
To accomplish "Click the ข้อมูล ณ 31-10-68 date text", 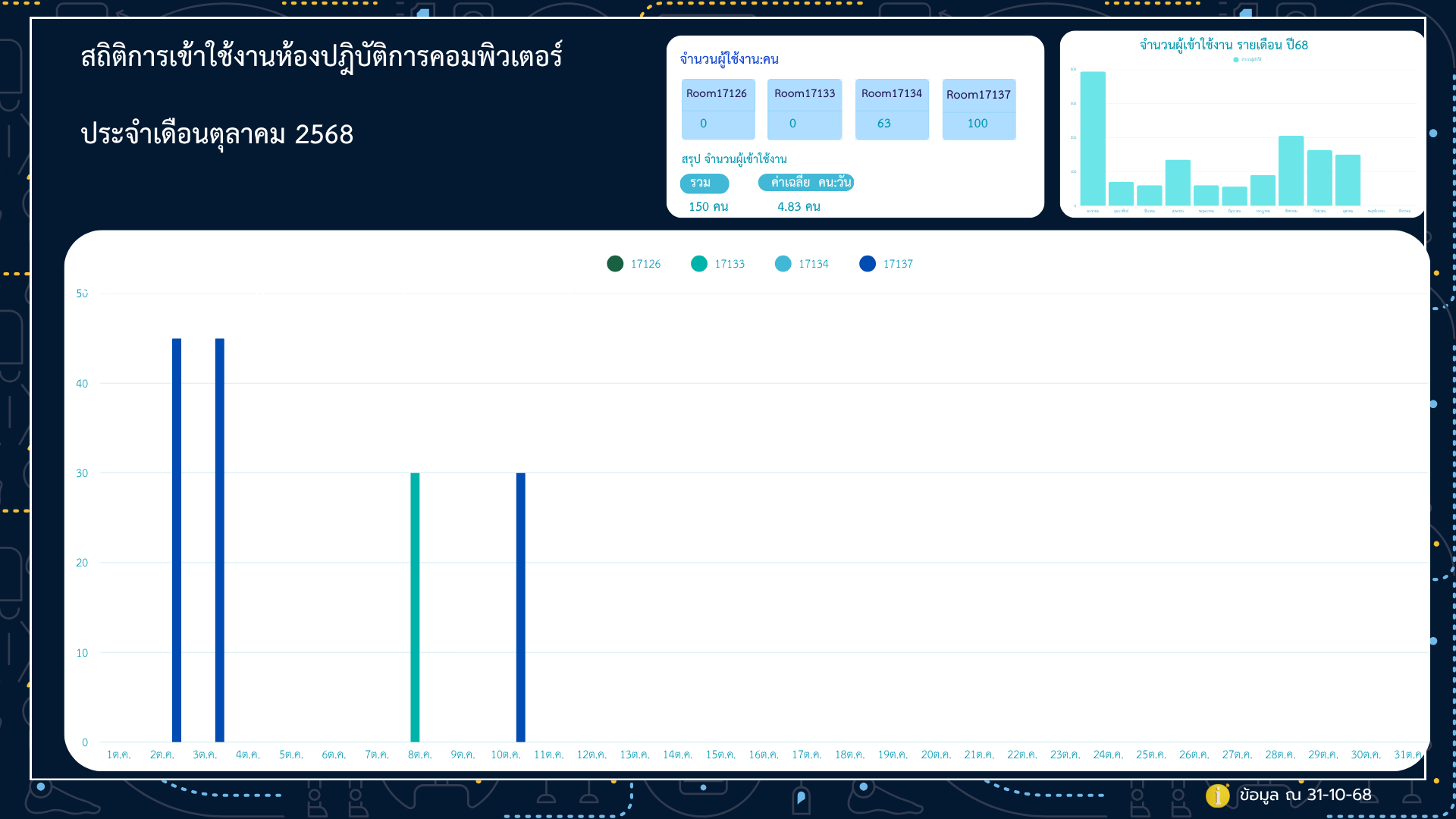I will [1304, 795].
